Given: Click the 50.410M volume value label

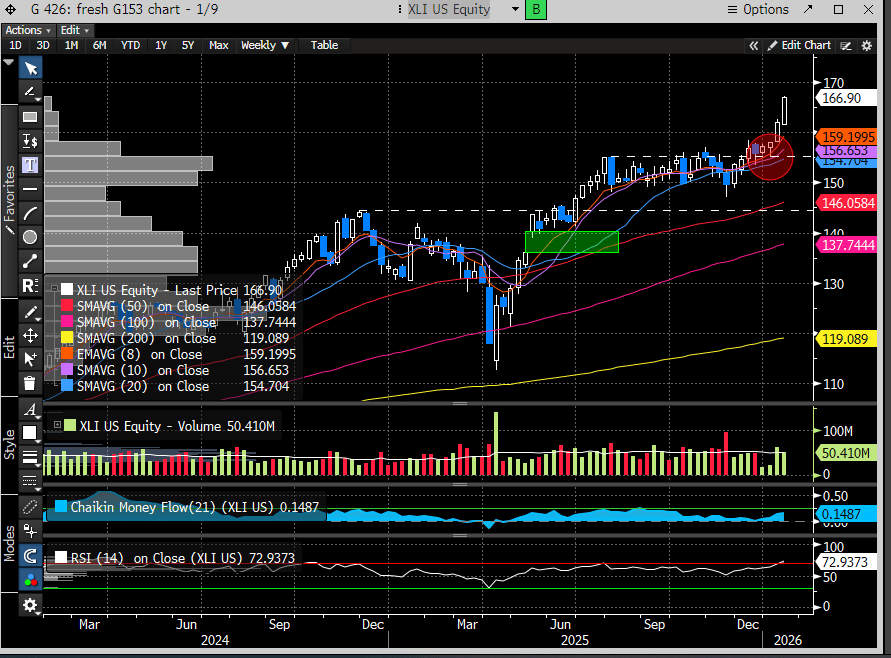Looking at the screenshot, I should click(846, 453).
